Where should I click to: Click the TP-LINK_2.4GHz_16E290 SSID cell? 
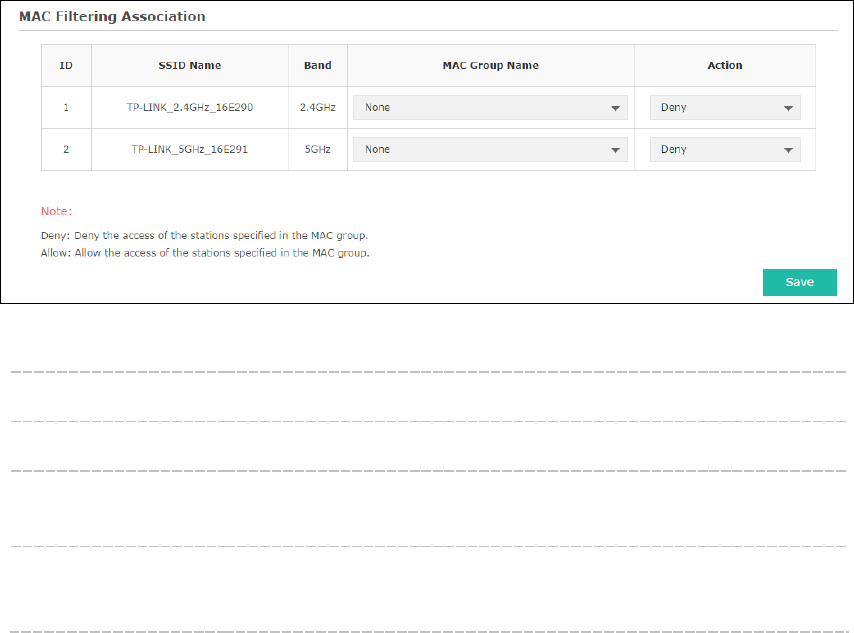(190, 107)
